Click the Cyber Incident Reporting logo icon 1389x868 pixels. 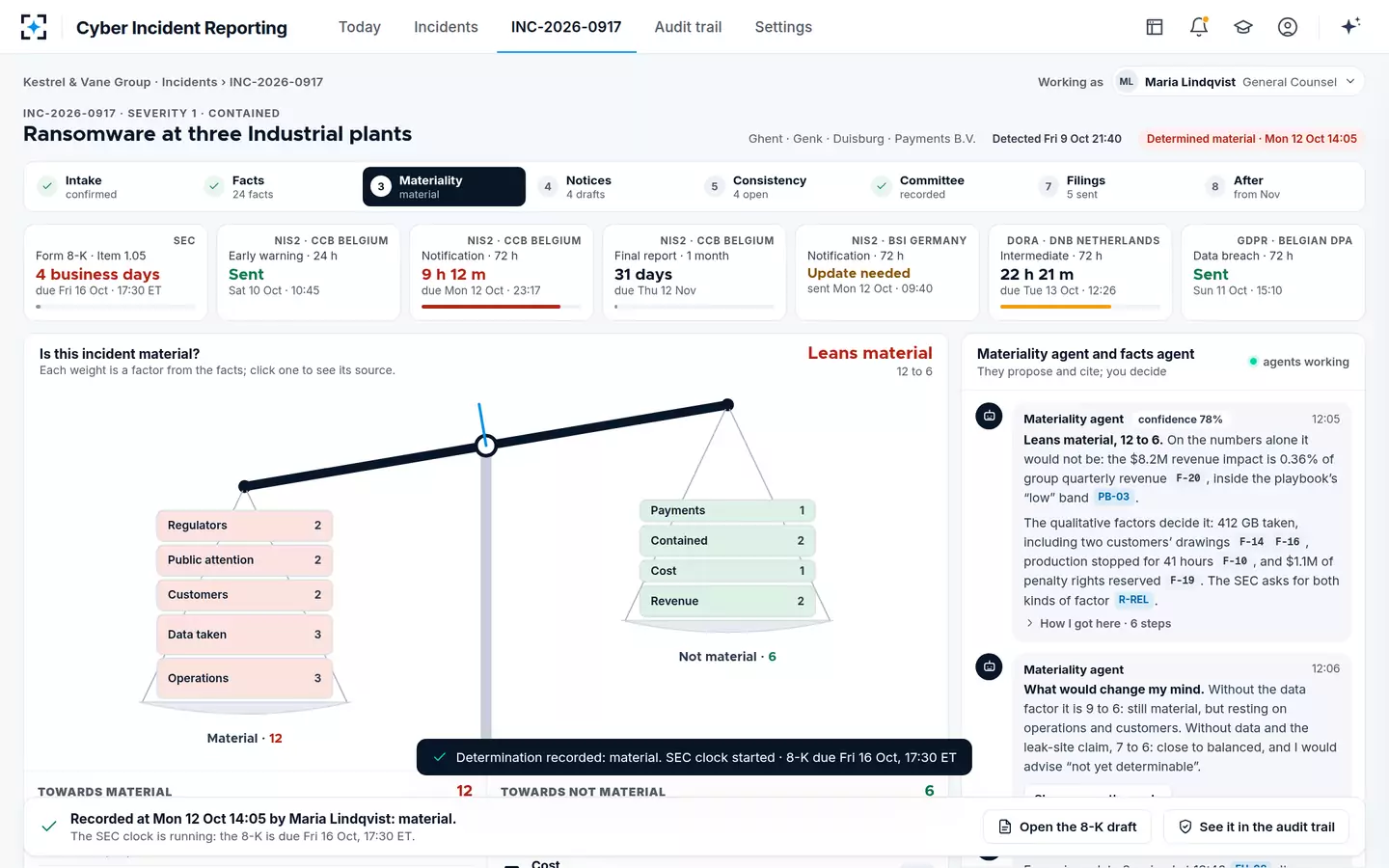click(x=34, y=27)
